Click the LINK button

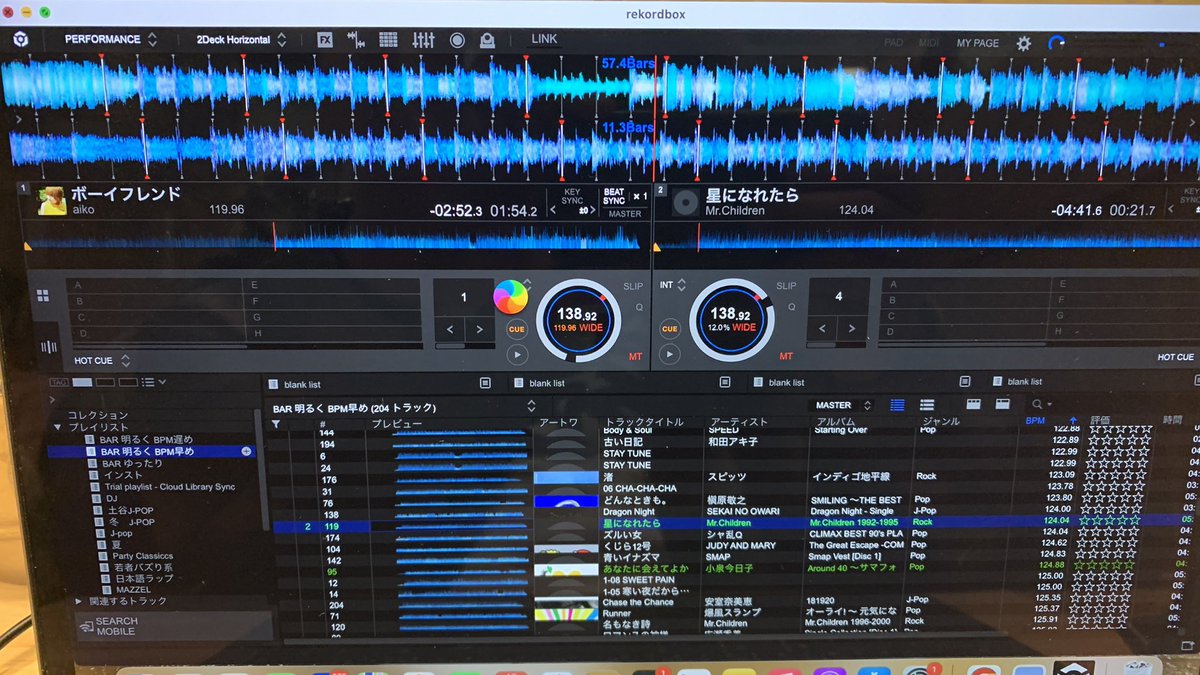click(x=544, y=40)
